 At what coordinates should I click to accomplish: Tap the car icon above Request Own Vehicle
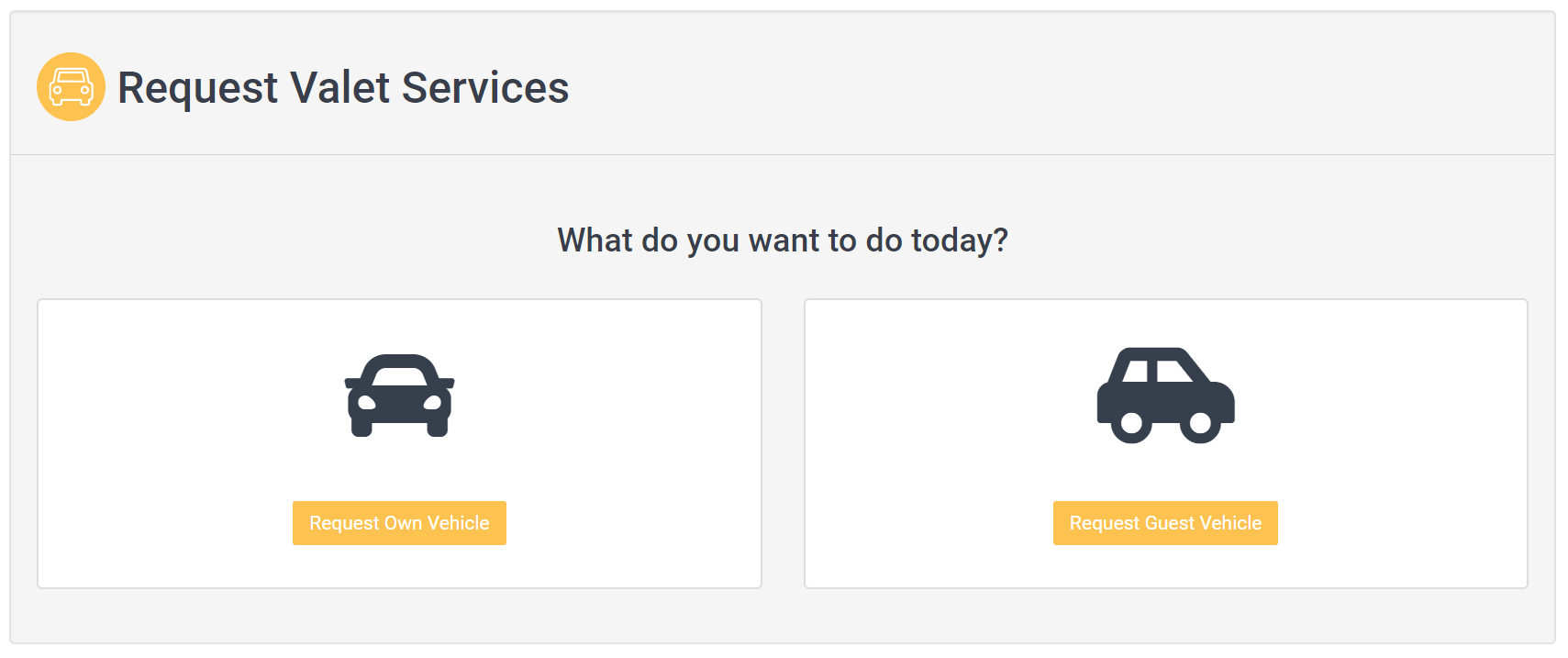coord(399,396)
